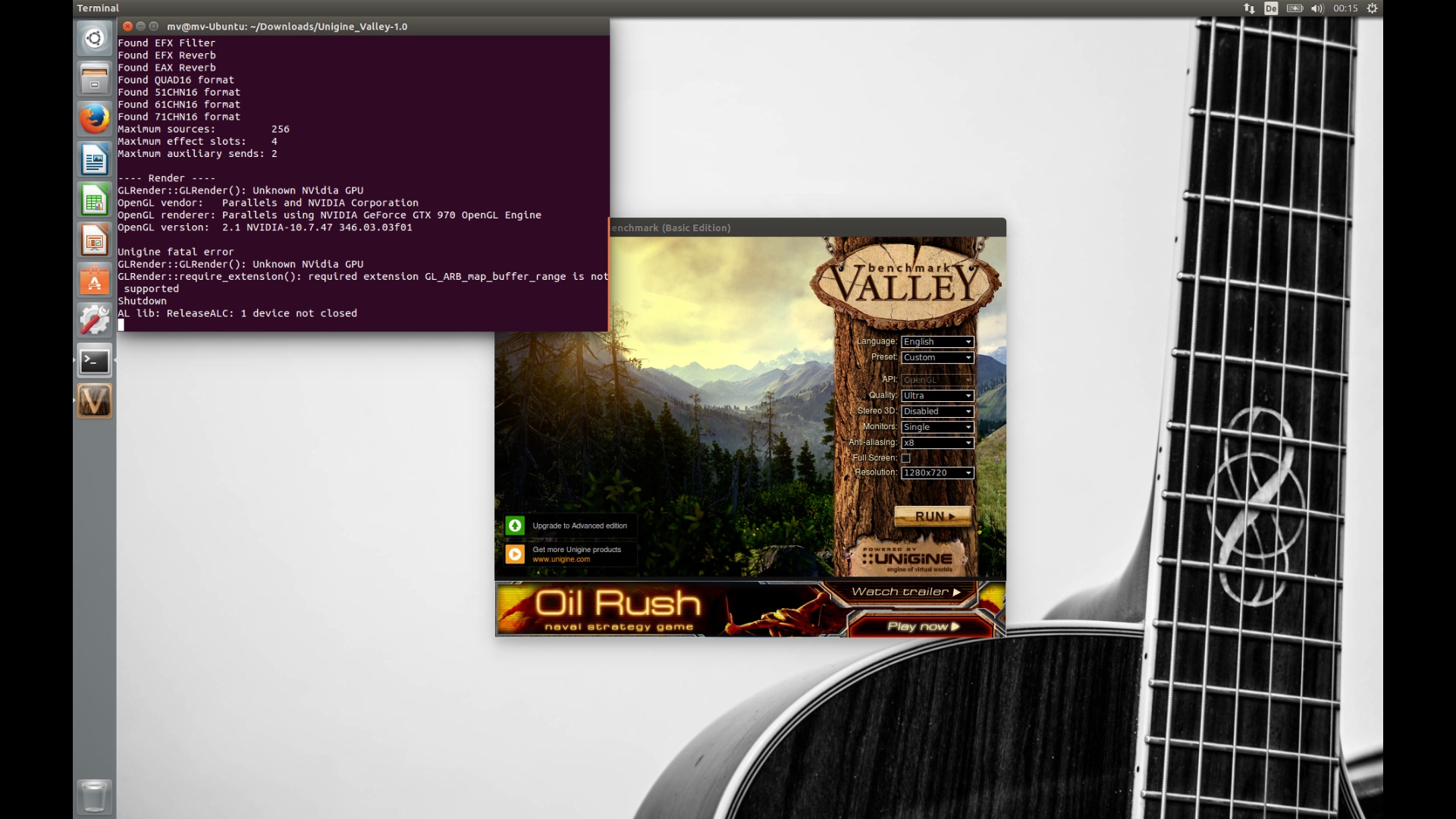Click 'OpenGL renderer' line in terminal
This screenshot has height=819, width=1456.
tap(329, 215)
